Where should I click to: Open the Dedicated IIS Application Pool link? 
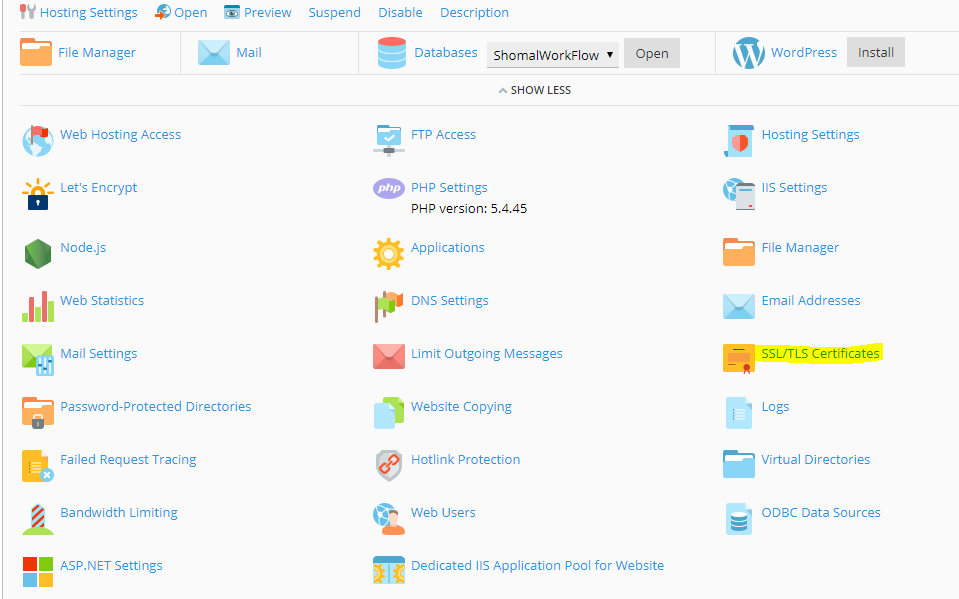click(x=537, y=565)
